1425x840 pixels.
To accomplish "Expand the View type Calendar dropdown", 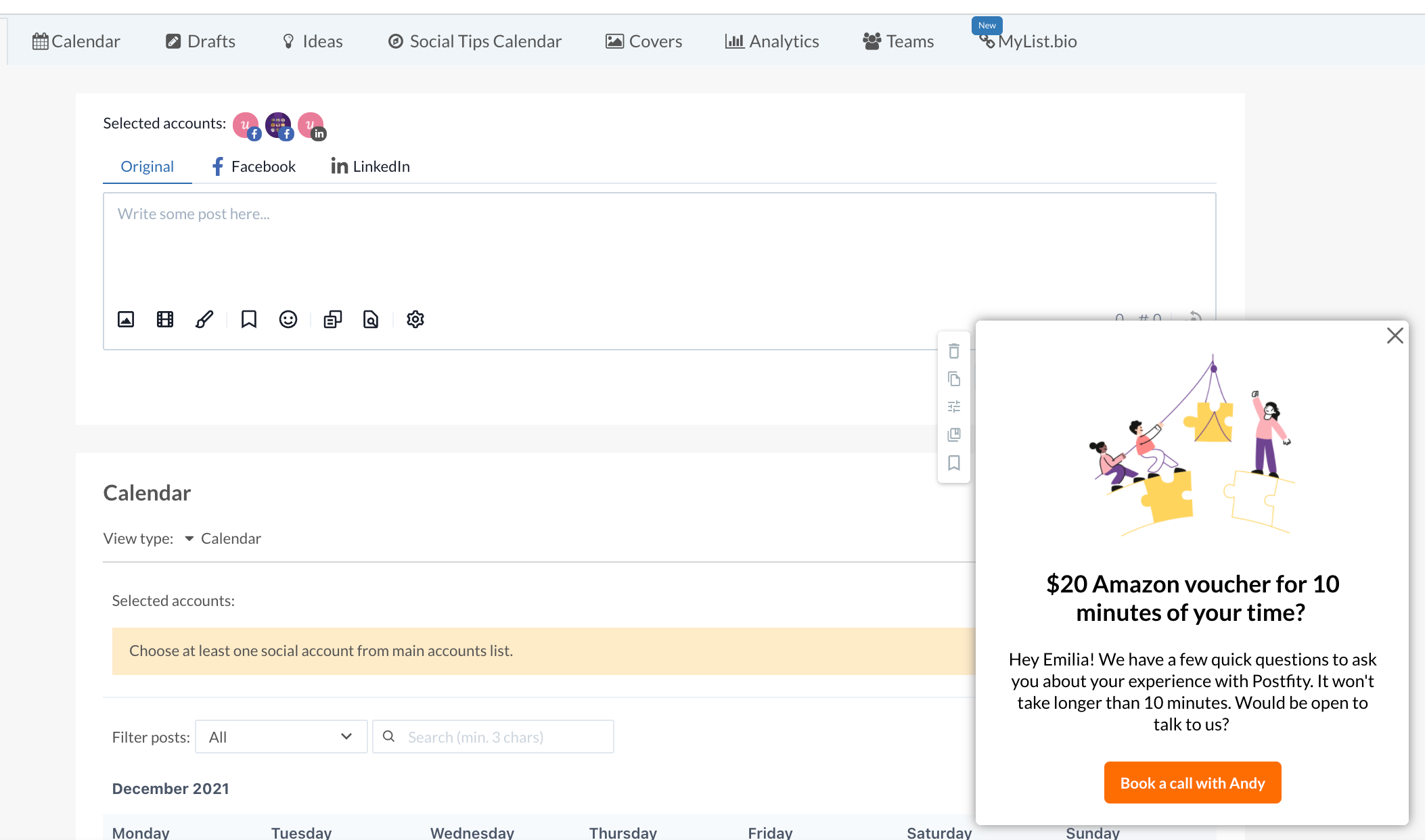I will point(223,538).
